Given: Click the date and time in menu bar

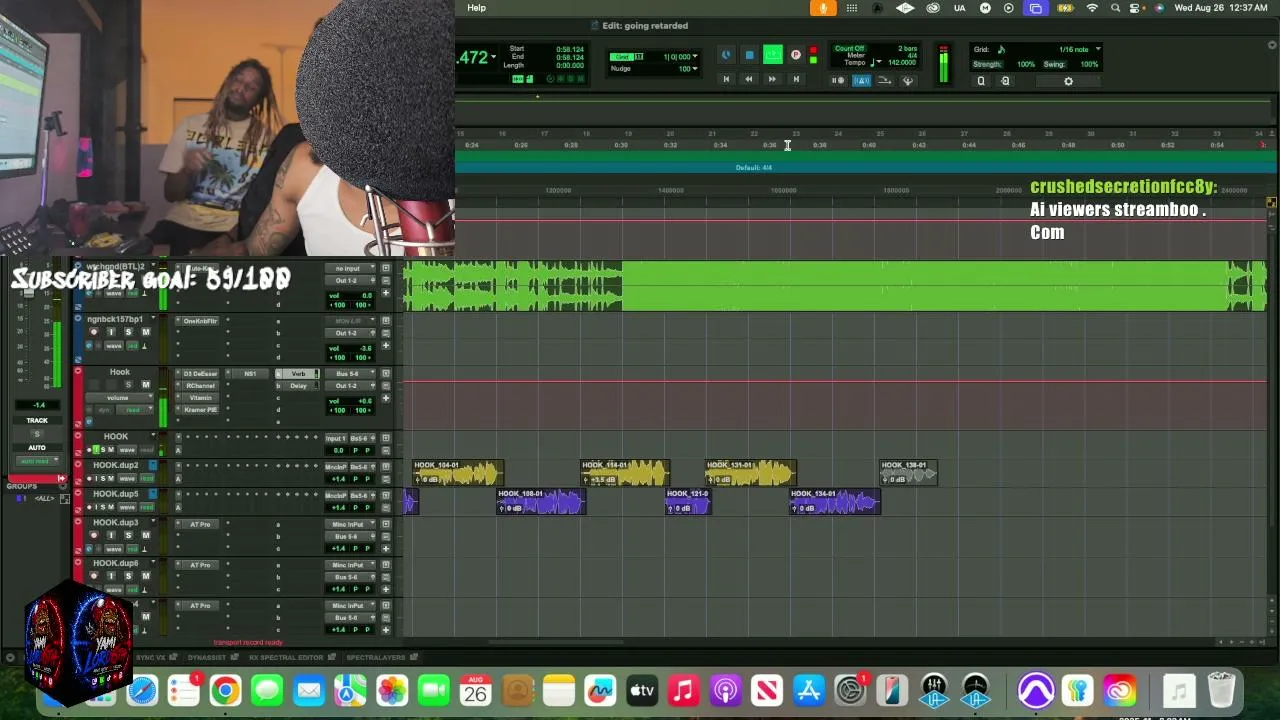Looking at the screenshot, I should 1221,8.
